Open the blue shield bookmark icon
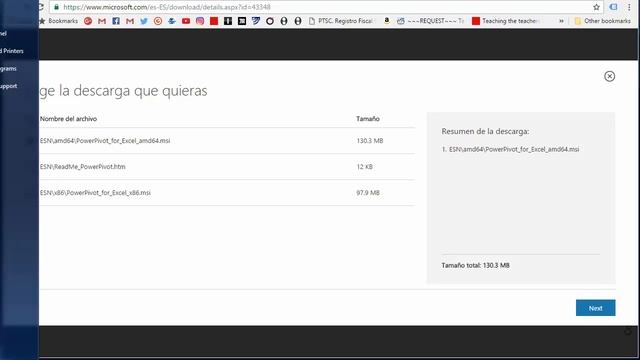The width and height of the screenshot is (640, 360). 256,21
